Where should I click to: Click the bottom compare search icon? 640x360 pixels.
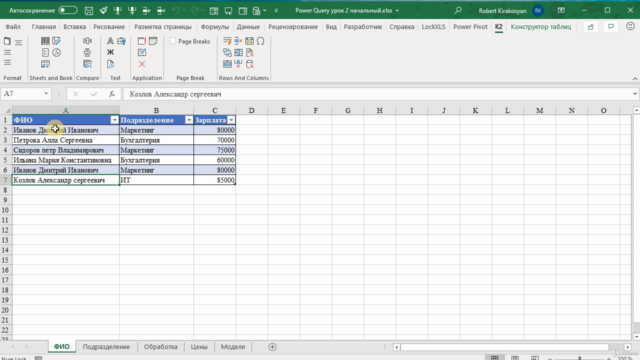tap(87, 64)
